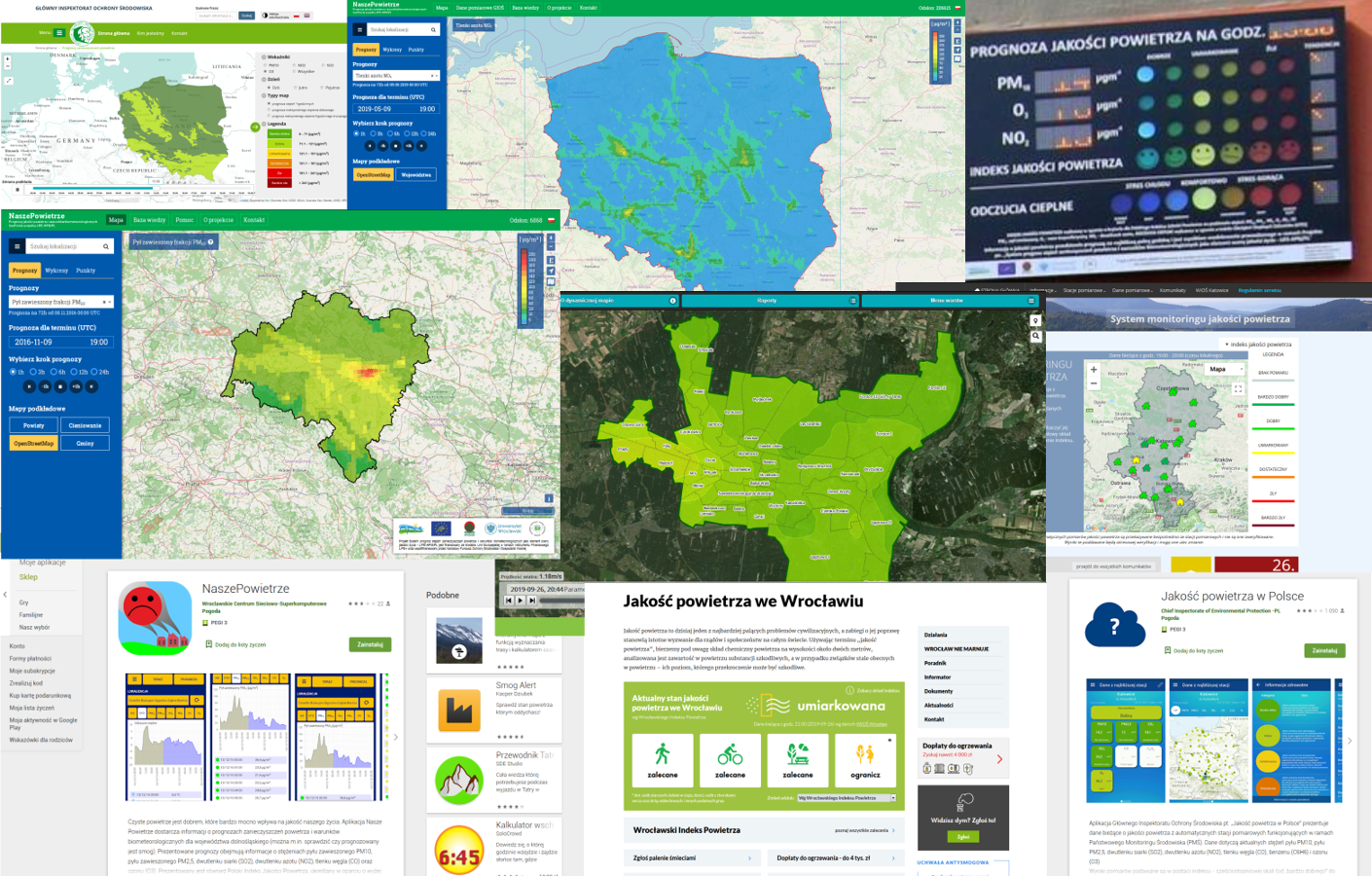The width and height of the screenshot is (1372, 876).
Task: Expand Mapa warstw panel on Wrocław map
Action: coord(952,301)
